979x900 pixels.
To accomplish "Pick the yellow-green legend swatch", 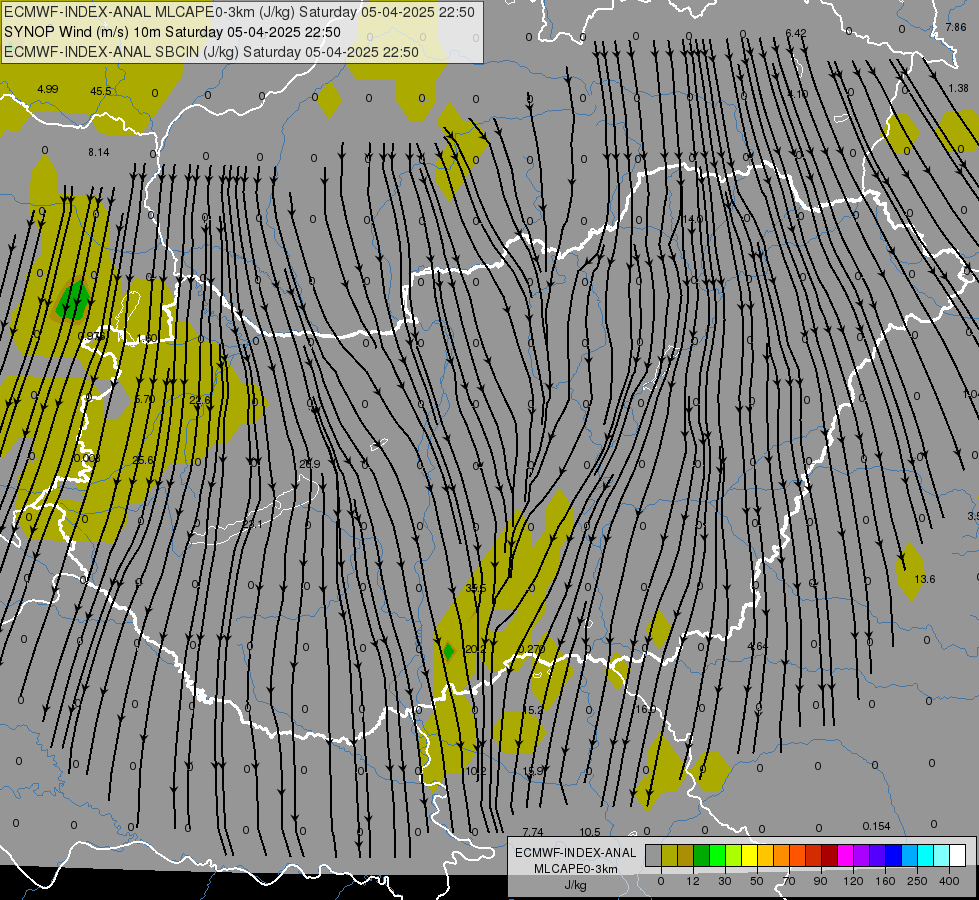I will [x=733, y=856].
